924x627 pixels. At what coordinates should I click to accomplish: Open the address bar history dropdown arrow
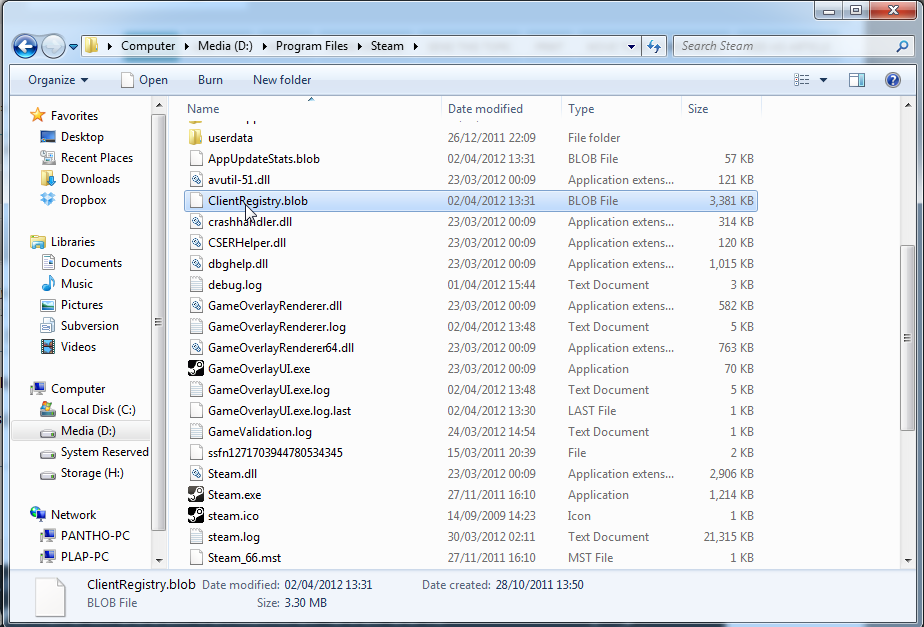click(x=631, y=46)
